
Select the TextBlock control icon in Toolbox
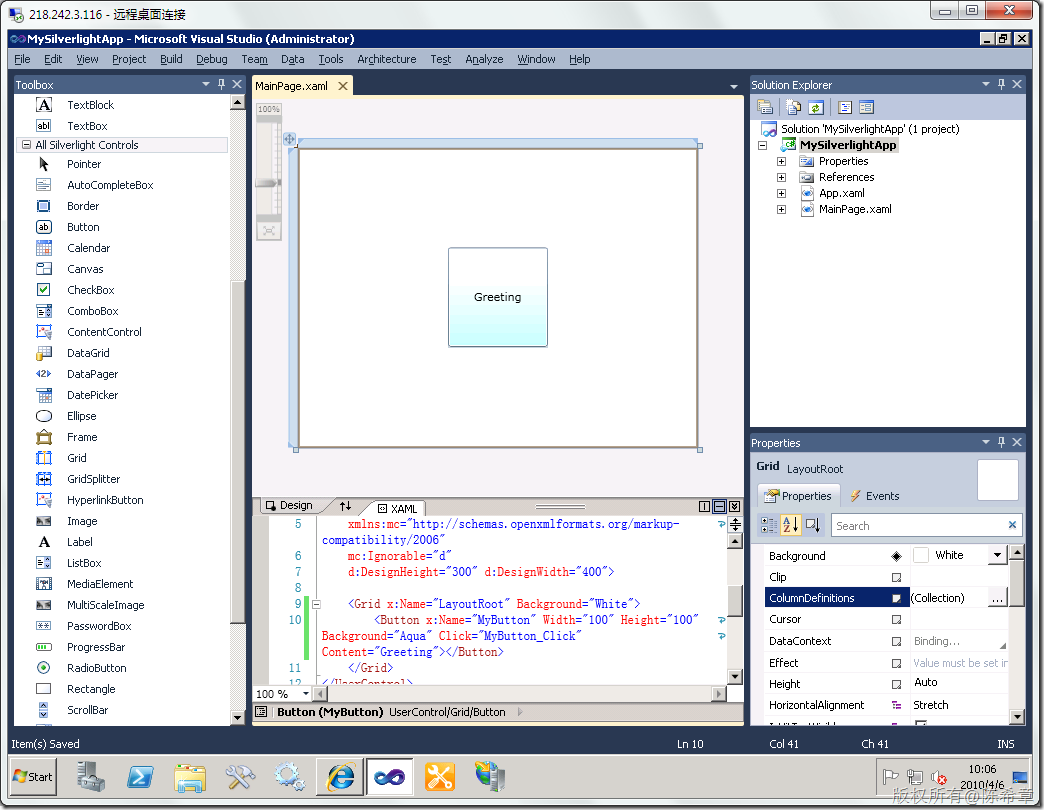tap(44, 105)
